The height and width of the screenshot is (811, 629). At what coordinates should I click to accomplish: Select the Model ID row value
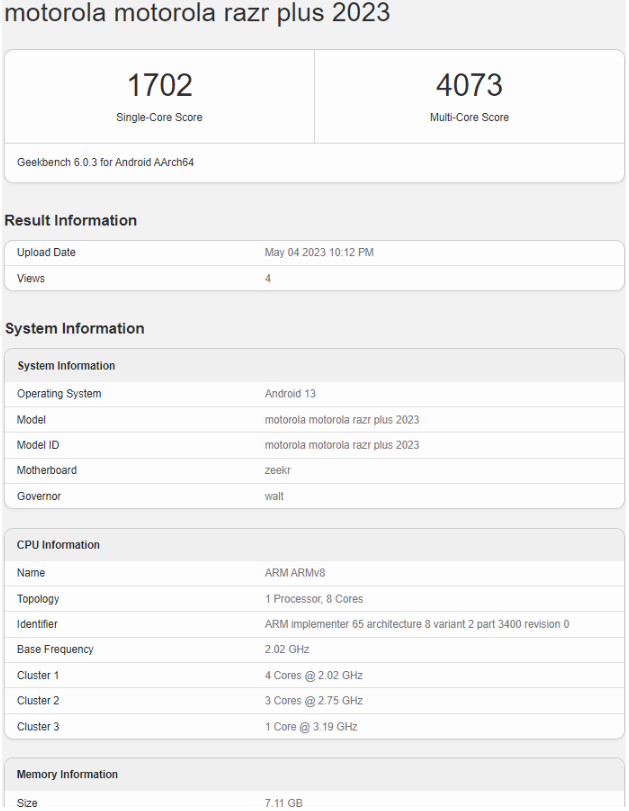[x=342, y=445]
